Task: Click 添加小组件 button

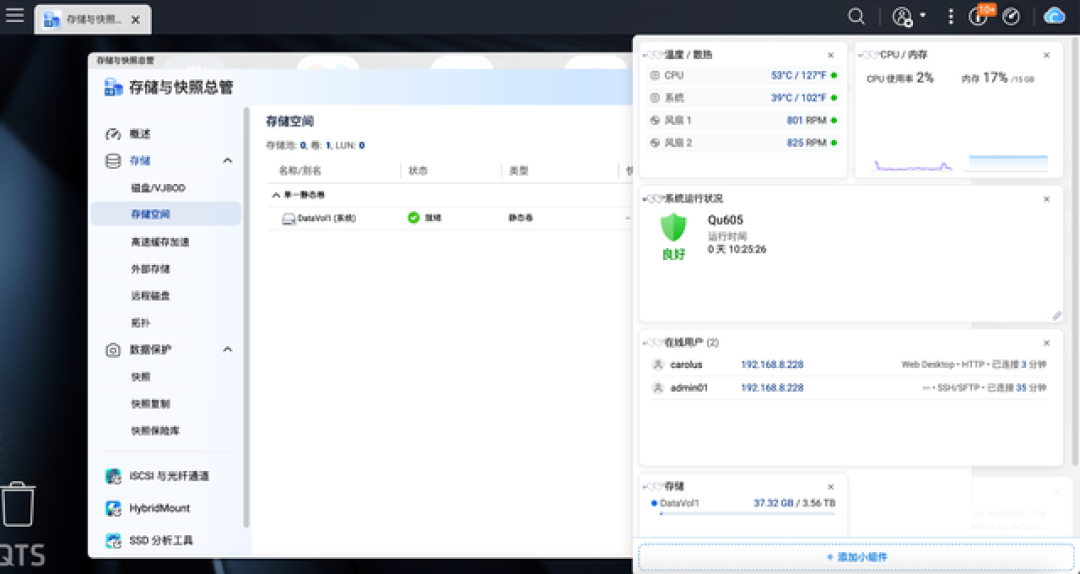Action: (x=856, y=557)
